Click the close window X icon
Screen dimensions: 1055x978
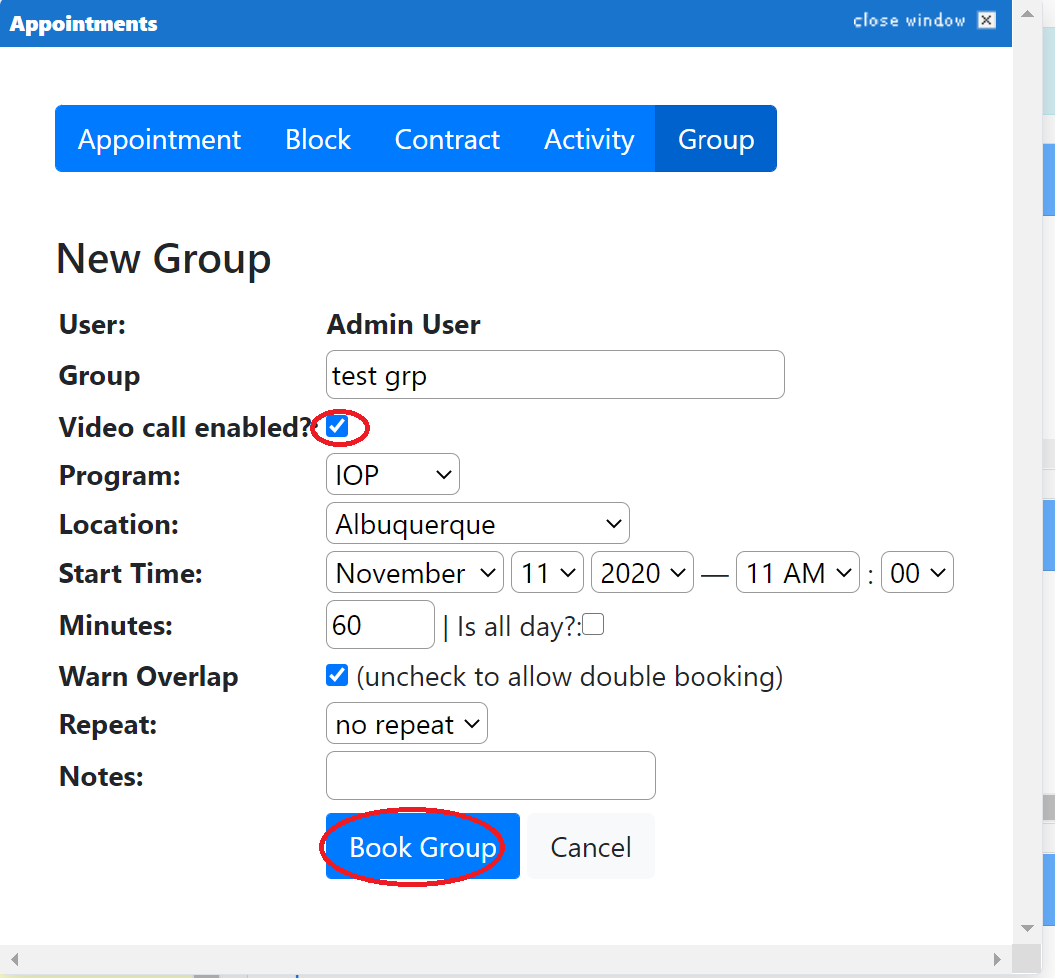(x=986, y=20)
